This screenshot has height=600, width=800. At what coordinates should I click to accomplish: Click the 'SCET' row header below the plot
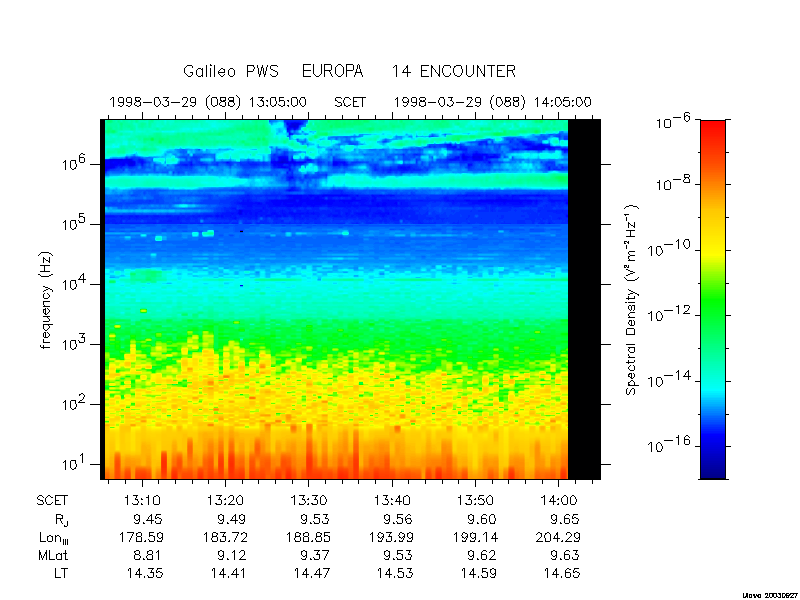tap(52, 501)
